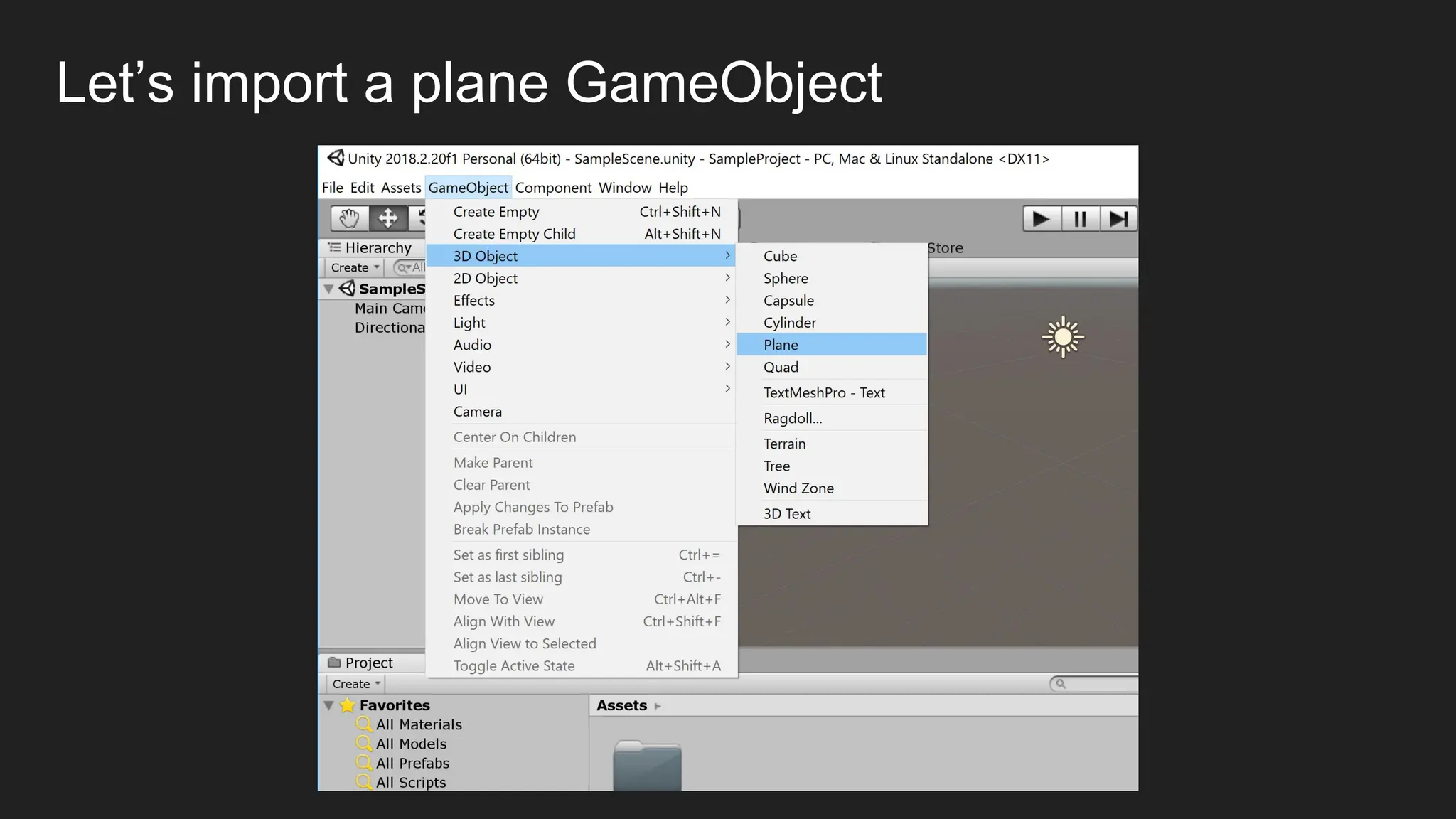This screenshot has width=1456, height=819.
Task: Select Cylinder from 3D Object submenu
Action: (x=832, y=322)
